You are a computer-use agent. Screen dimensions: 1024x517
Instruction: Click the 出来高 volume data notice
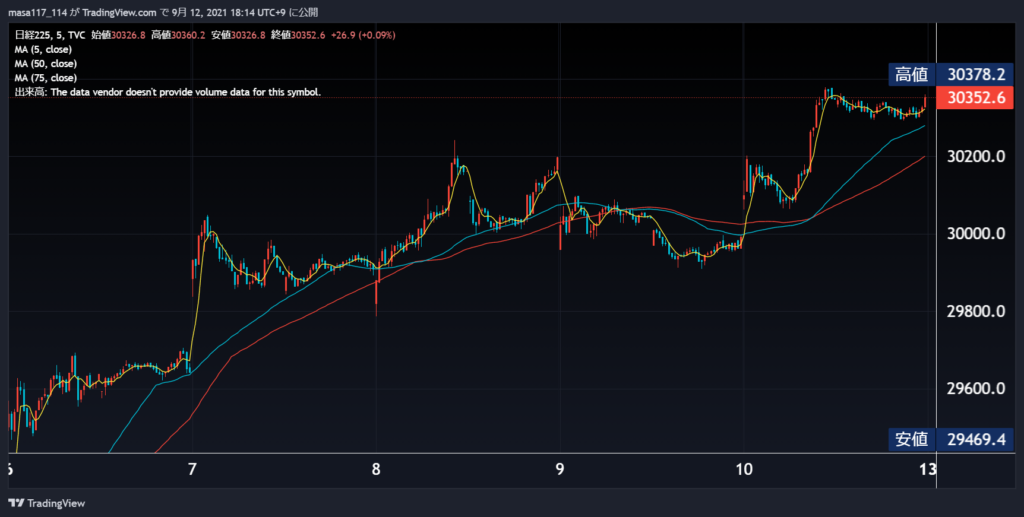click(x=168, y=93)
